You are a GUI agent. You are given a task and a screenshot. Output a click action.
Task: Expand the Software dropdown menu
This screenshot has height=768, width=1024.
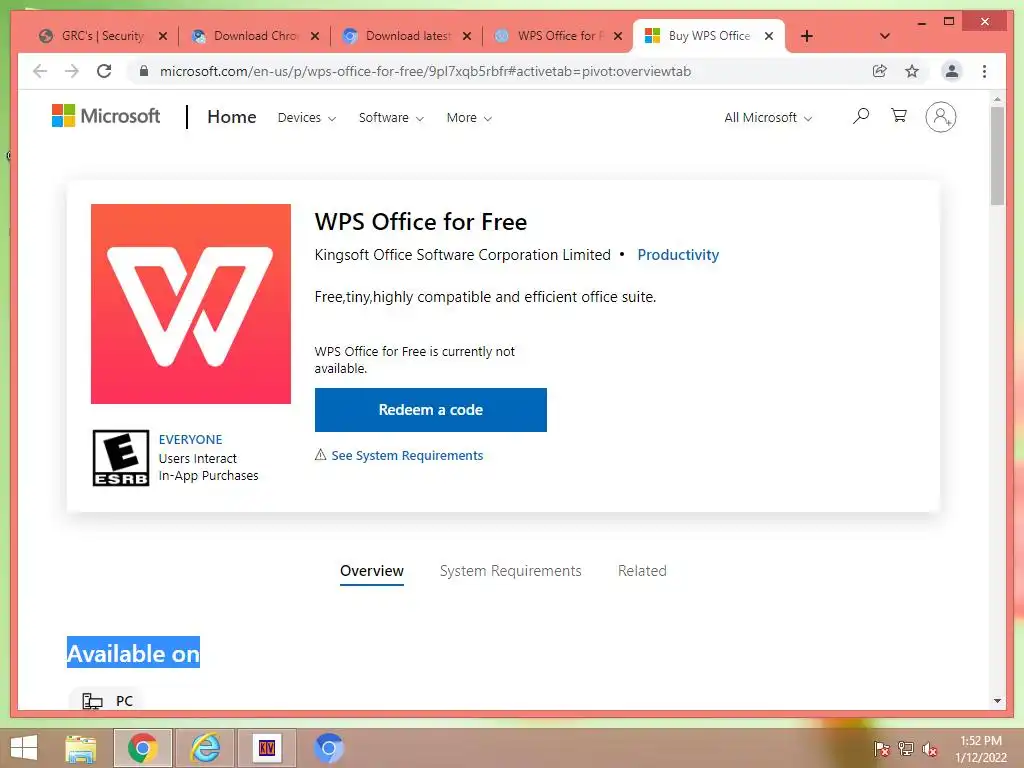point(391,118)
